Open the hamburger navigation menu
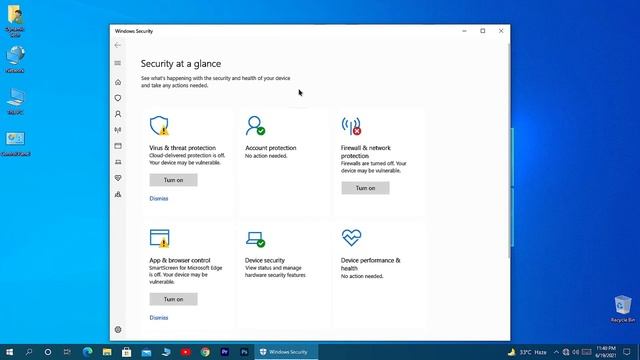The height and width of the screenshot is (360, 640). pyautogui.click(x=118, y=63)
